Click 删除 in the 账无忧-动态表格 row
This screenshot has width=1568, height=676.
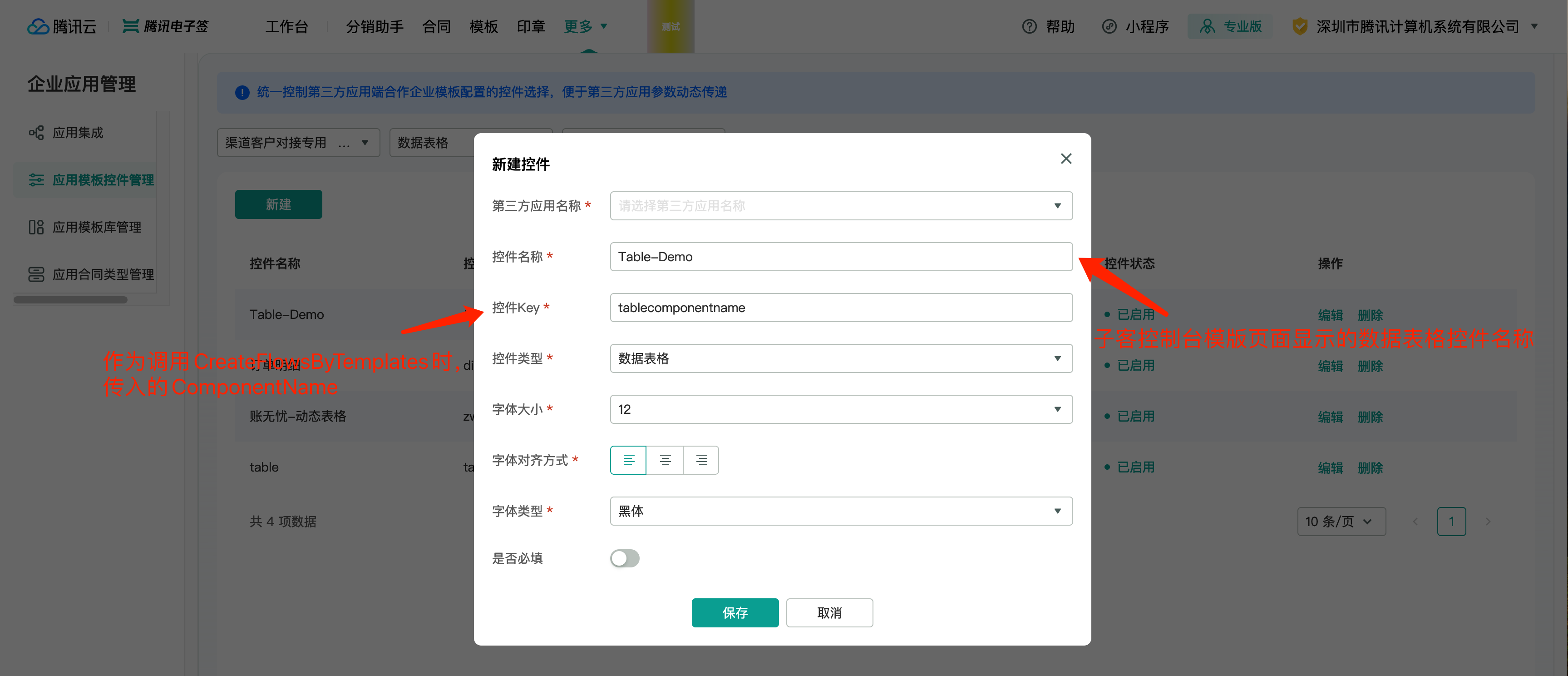click(1370, 417)
